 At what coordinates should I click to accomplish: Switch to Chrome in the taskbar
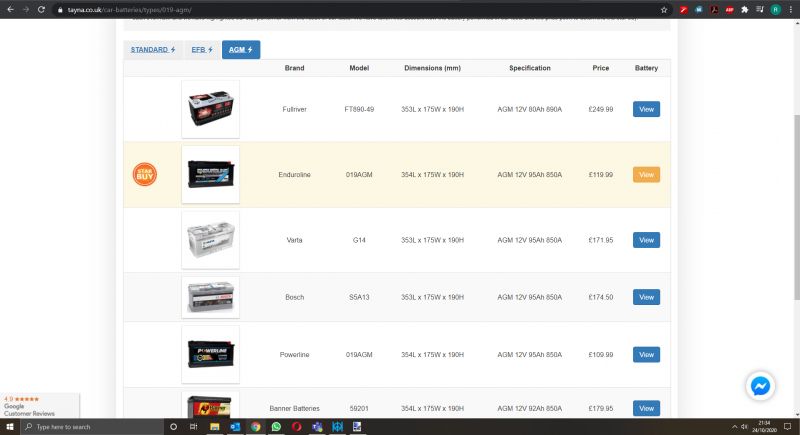point(256,427)
